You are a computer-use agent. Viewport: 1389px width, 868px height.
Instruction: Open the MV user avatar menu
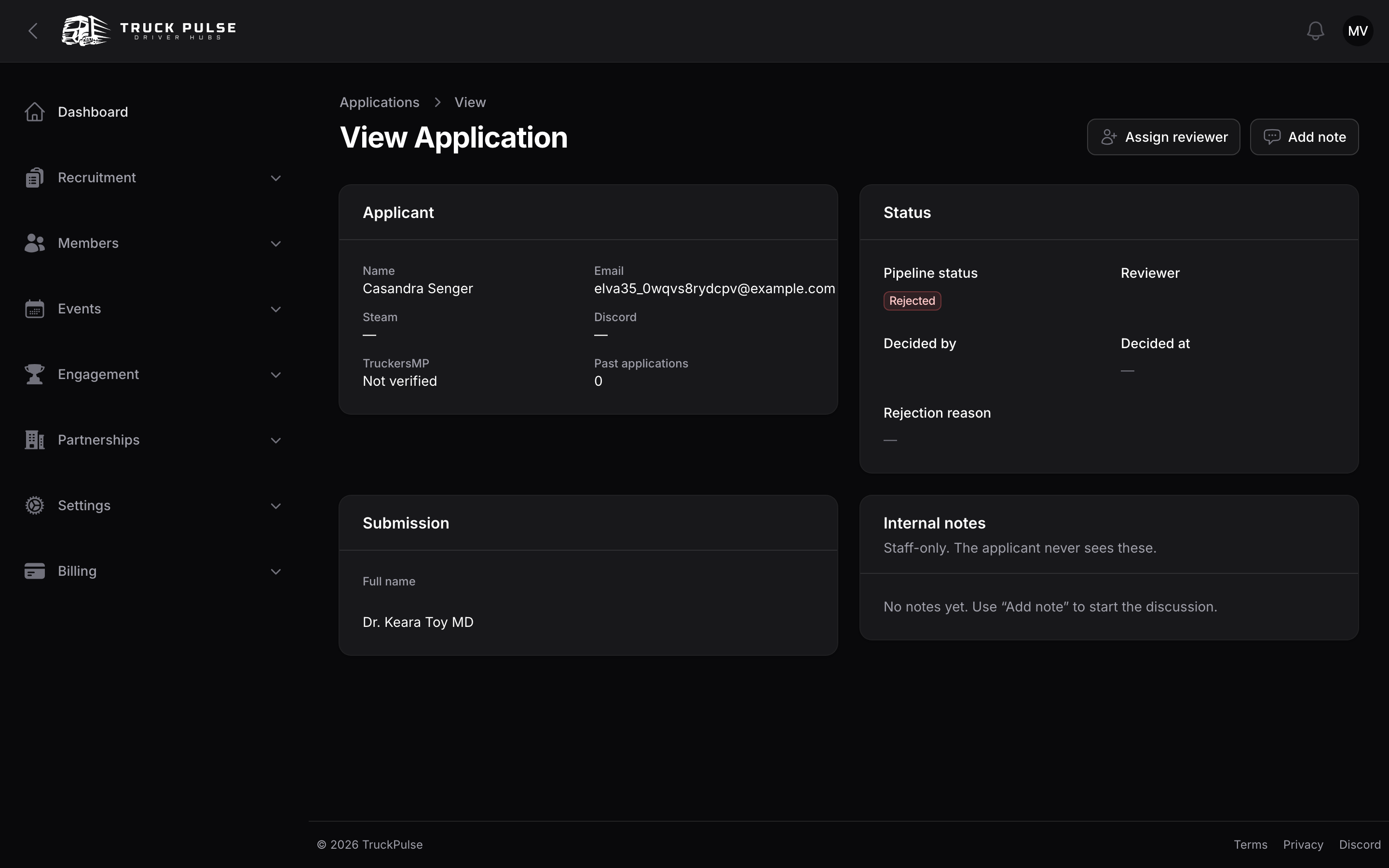(x=1358, y=31)
